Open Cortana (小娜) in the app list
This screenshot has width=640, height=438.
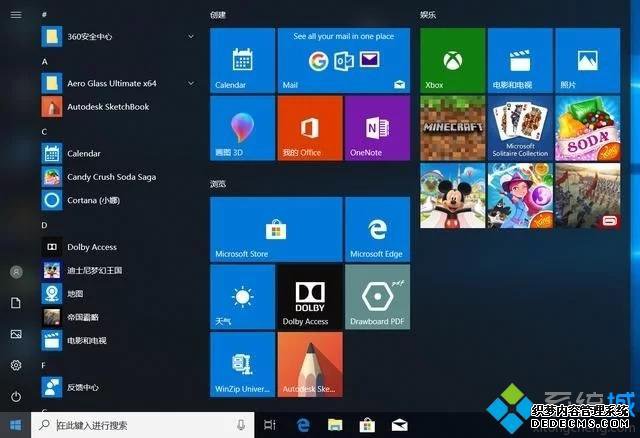(x=118, y=200)
